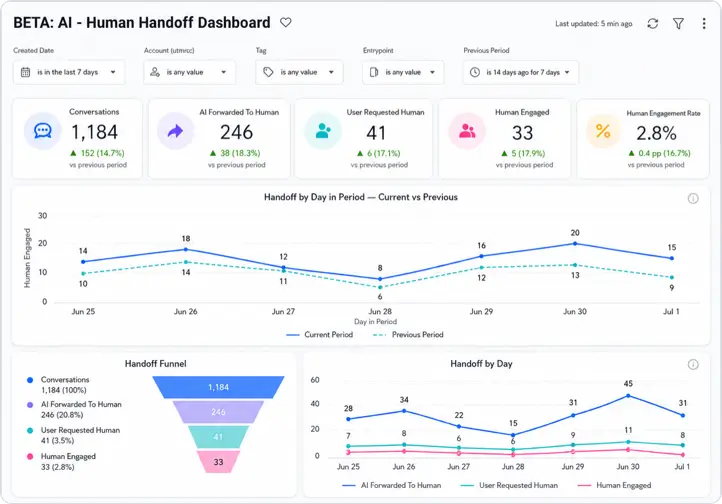Open the three-dot more options menu
Image resolution: width=722 pixels, height=504 pixels.
704,23
